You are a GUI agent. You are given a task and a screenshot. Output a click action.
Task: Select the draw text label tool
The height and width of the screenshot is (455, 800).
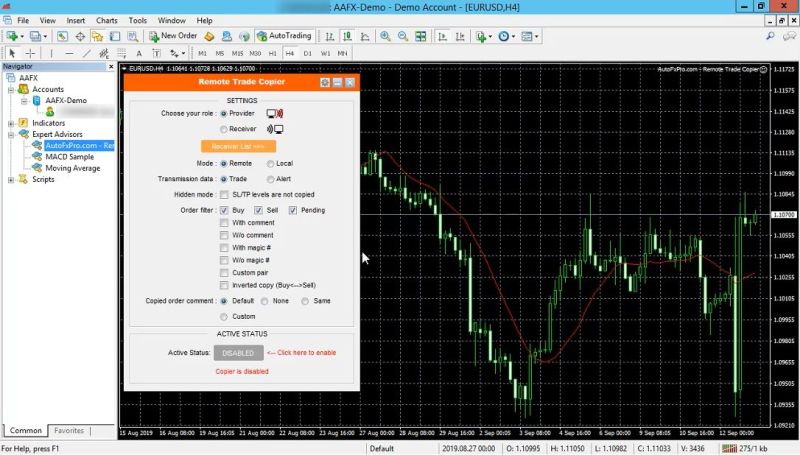[x=139, y=53]
